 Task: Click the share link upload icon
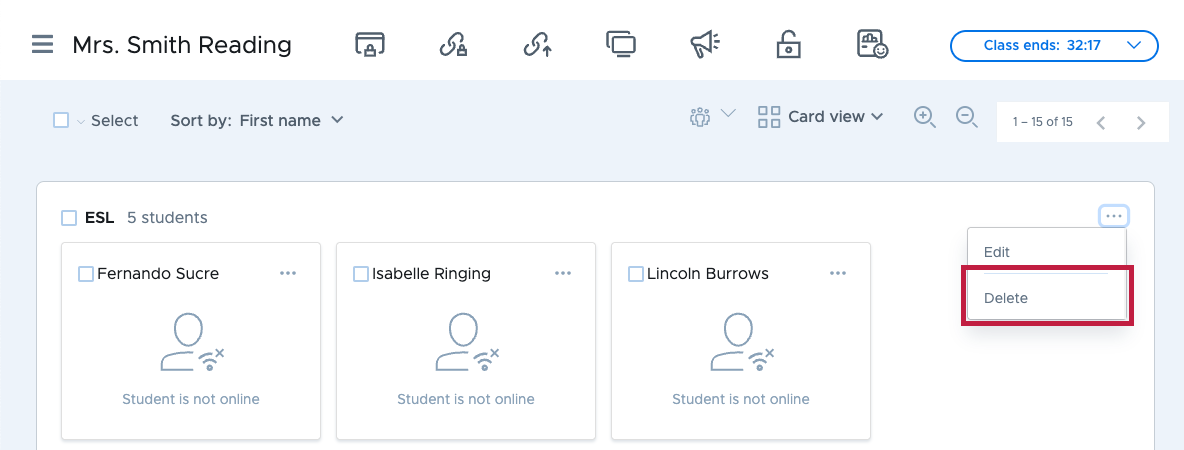(537, 45)
